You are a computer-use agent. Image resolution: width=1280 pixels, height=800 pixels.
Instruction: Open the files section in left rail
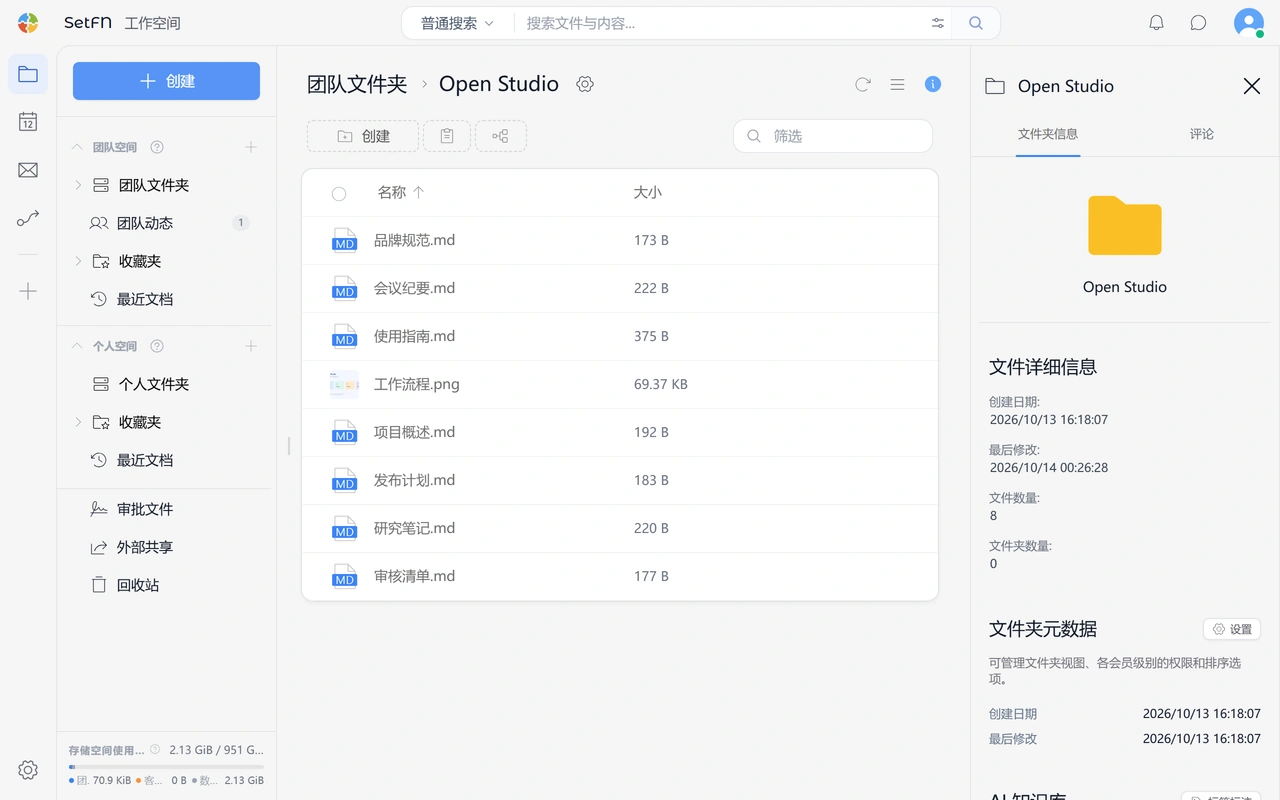(28, 74)
